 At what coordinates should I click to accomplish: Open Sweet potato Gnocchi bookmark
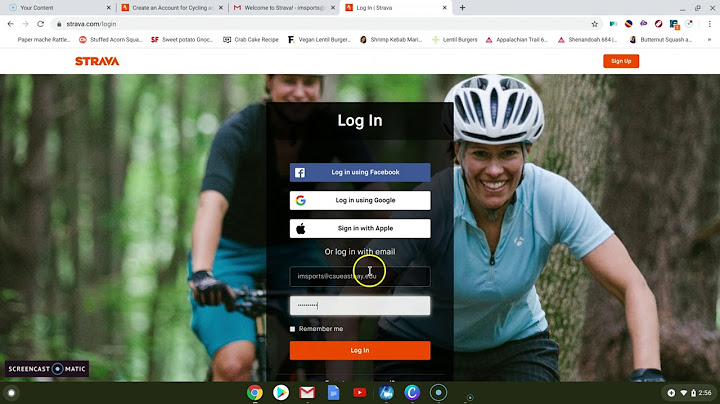[x=182, y=40]
